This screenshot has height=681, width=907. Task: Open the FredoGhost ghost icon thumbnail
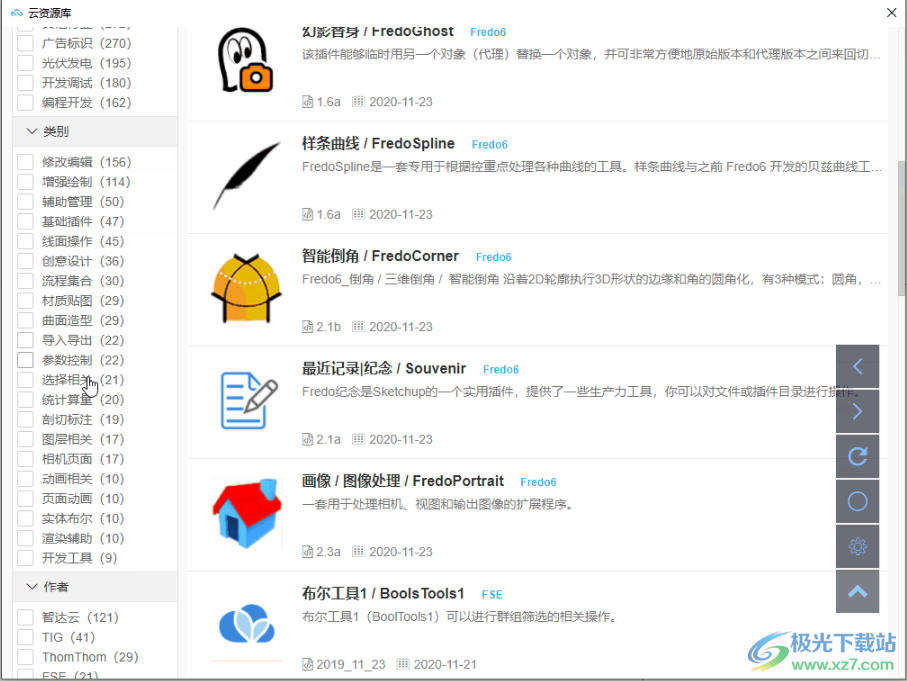coord(246,60)
